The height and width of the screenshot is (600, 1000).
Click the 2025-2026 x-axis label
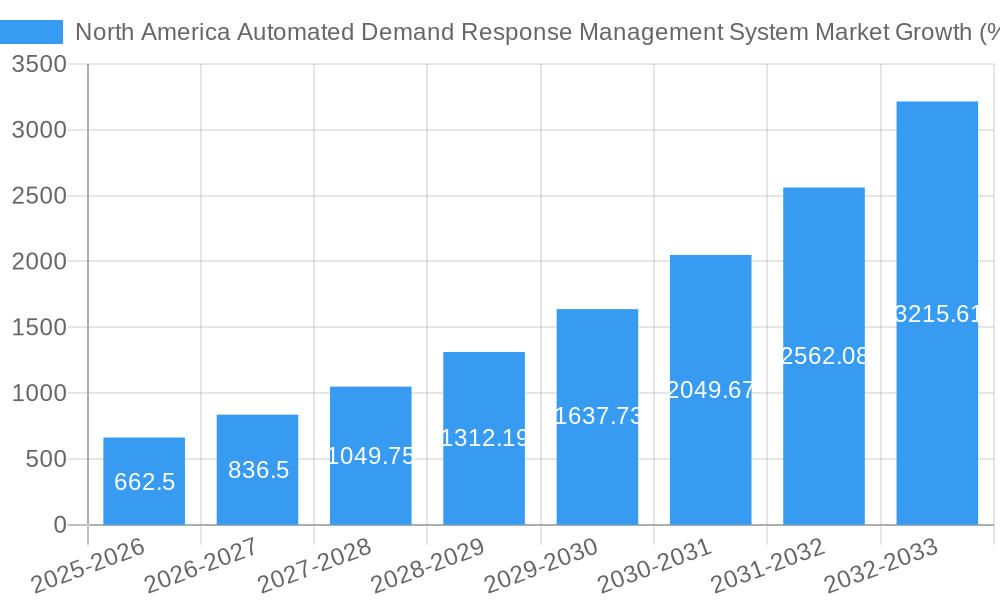(x=89, y=565)
